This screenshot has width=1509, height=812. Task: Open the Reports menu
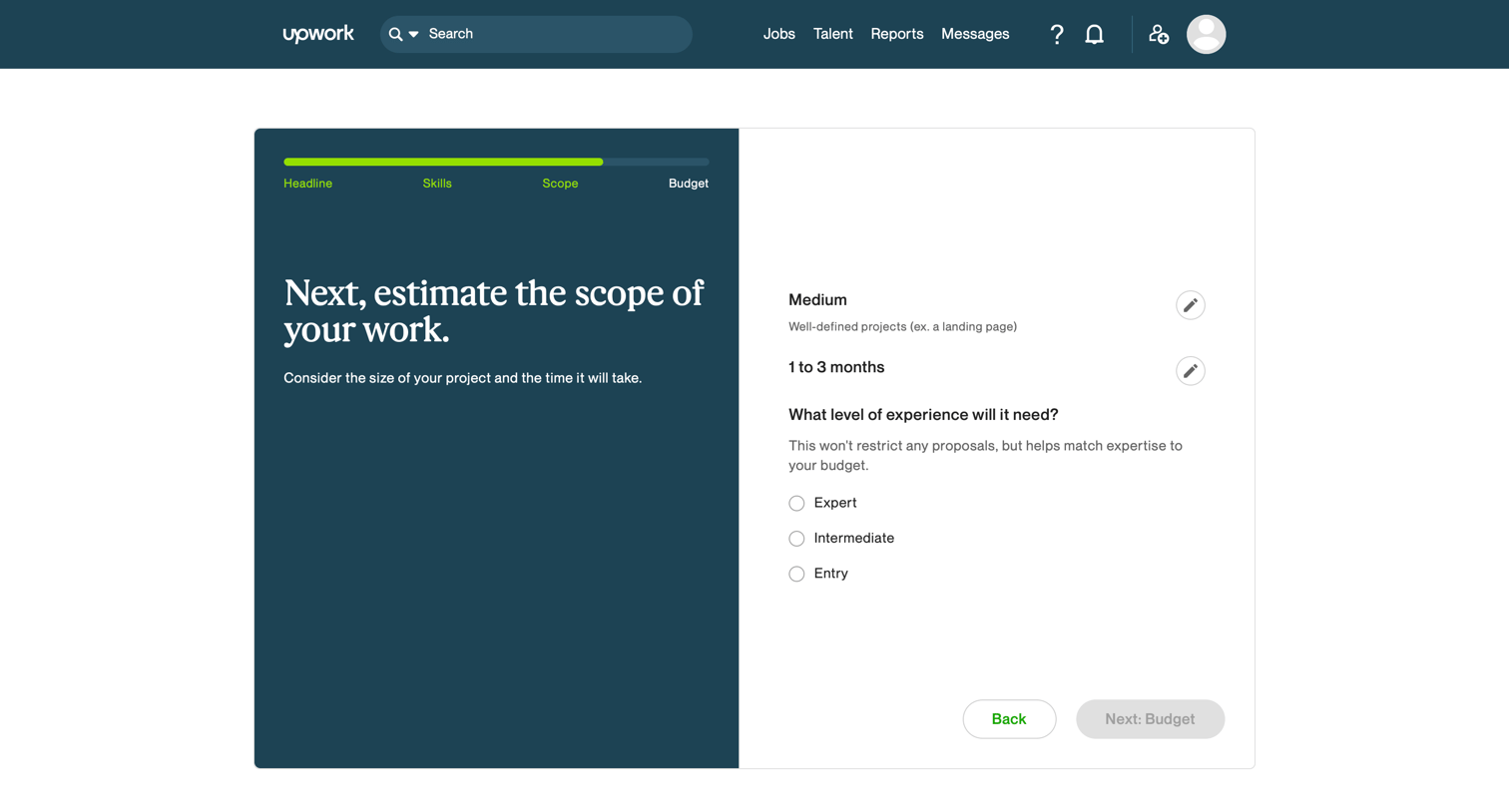point(896,34)
